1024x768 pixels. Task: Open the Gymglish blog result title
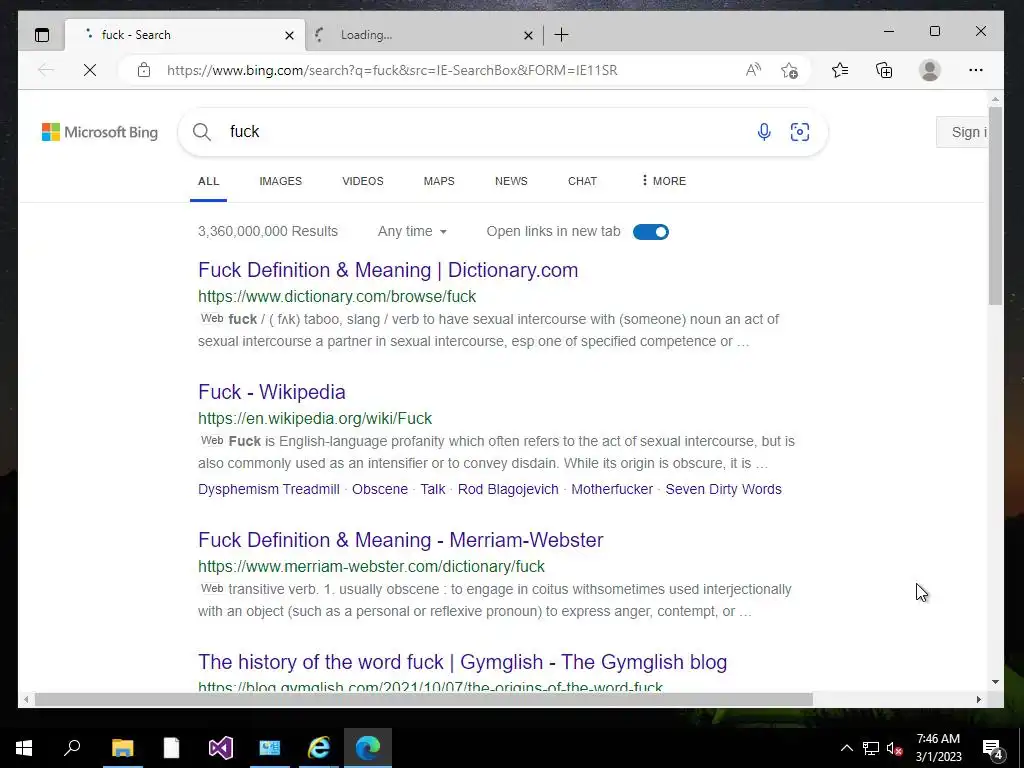(x=462, y=662)
